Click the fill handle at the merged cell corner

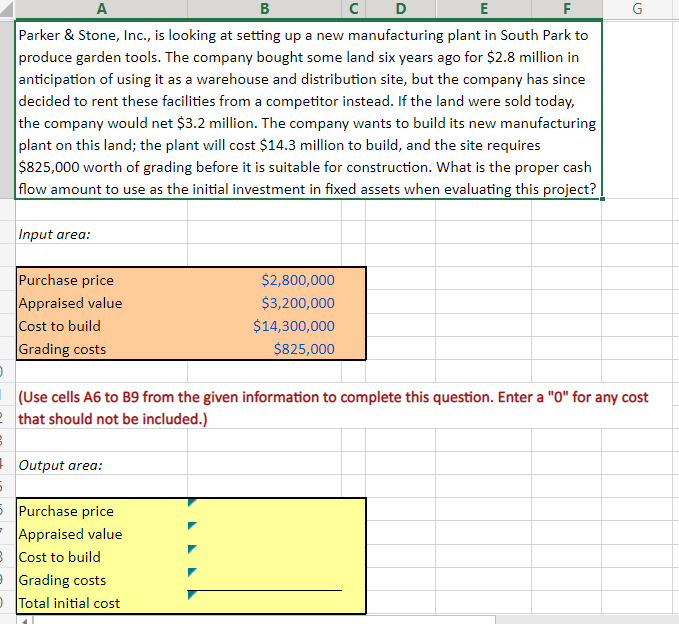click(x=602, y=199)
